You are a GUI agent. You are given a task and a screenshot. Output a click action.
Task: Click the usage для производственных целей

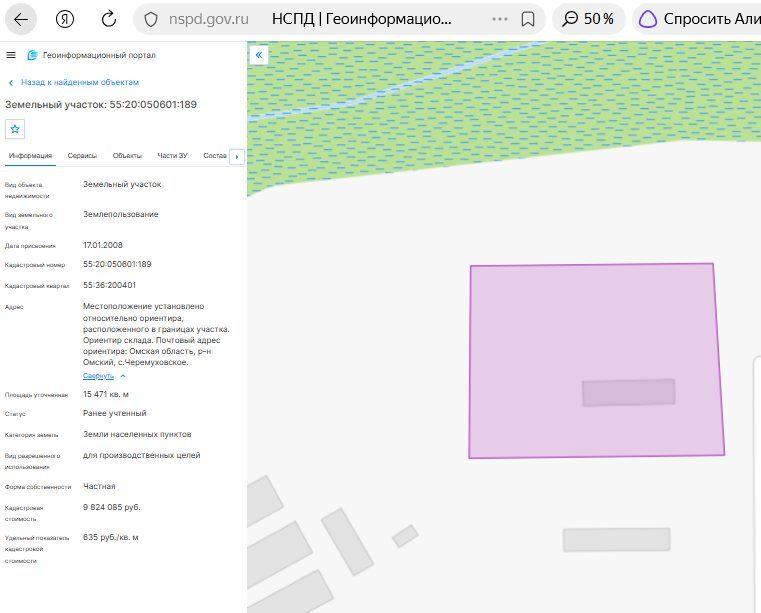(141, 456)
